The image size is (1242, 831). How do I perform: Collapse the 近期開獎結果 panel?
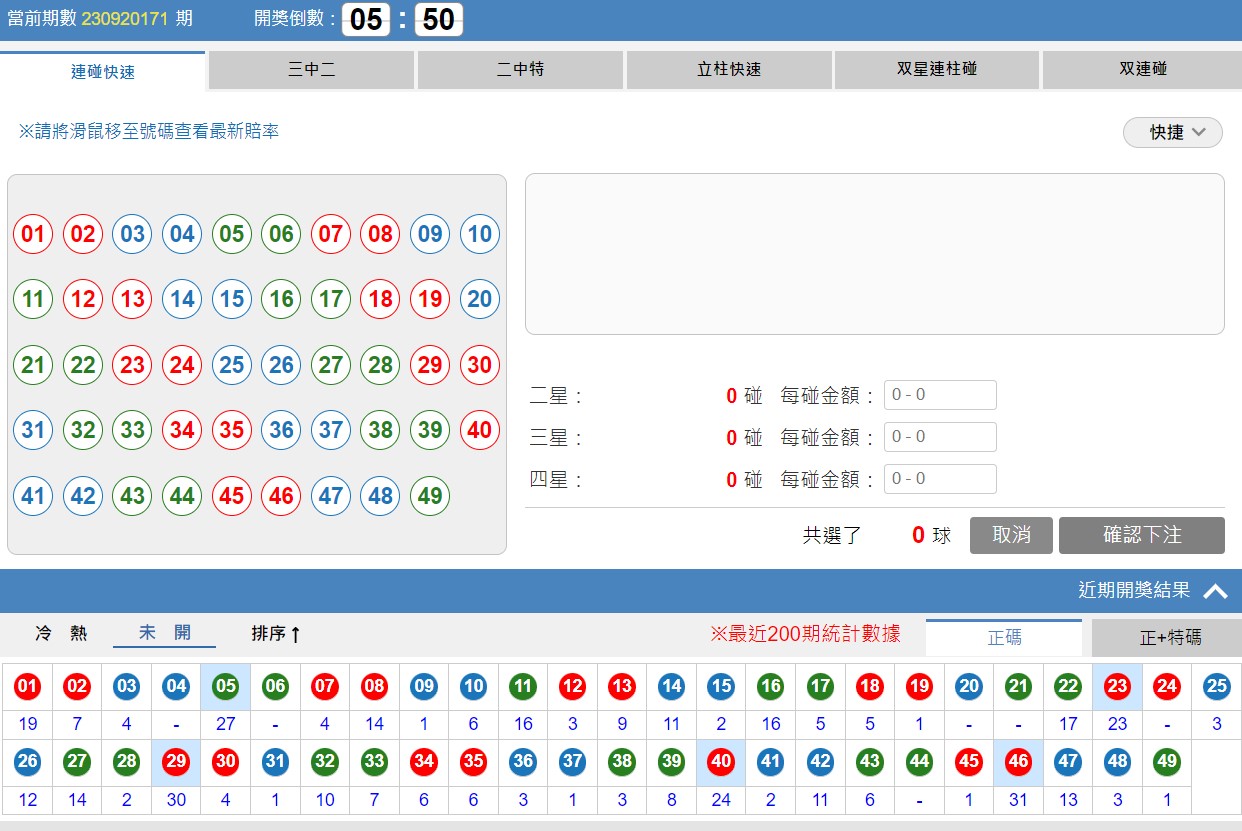(x=1215, y=591)
